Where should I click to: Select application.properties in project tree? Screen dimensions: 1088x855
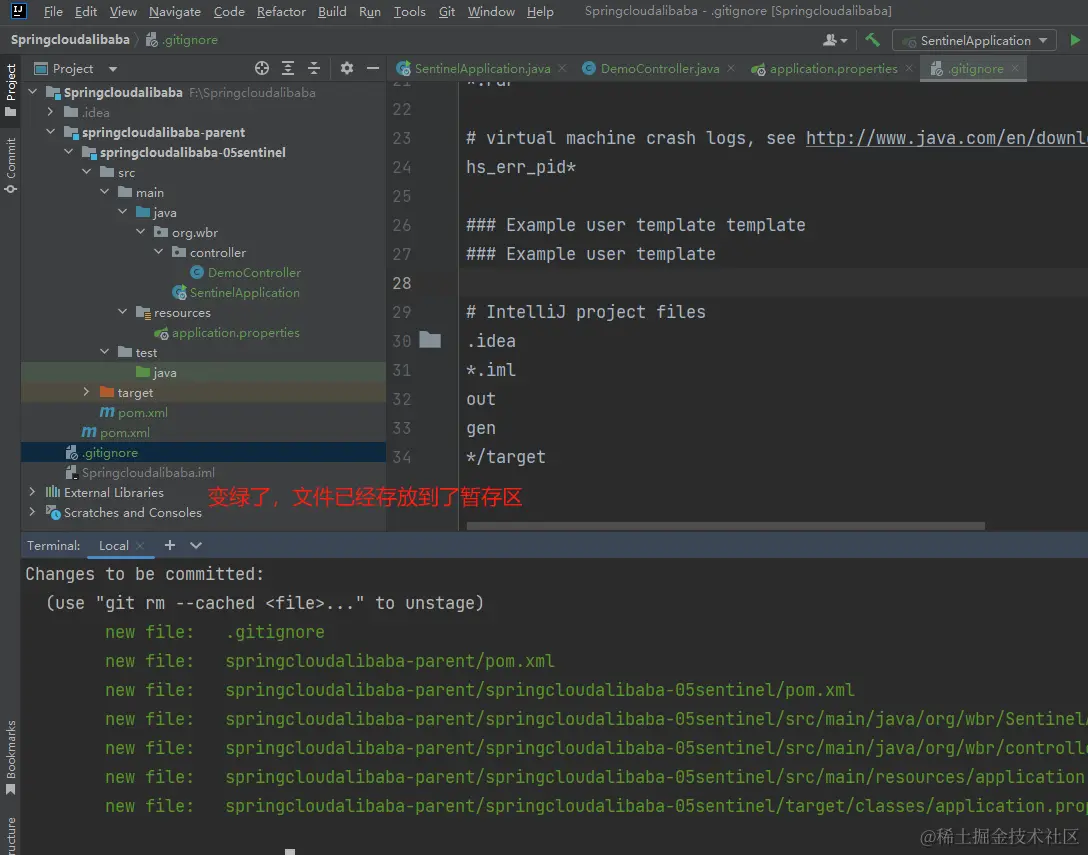tap(228, 332)
